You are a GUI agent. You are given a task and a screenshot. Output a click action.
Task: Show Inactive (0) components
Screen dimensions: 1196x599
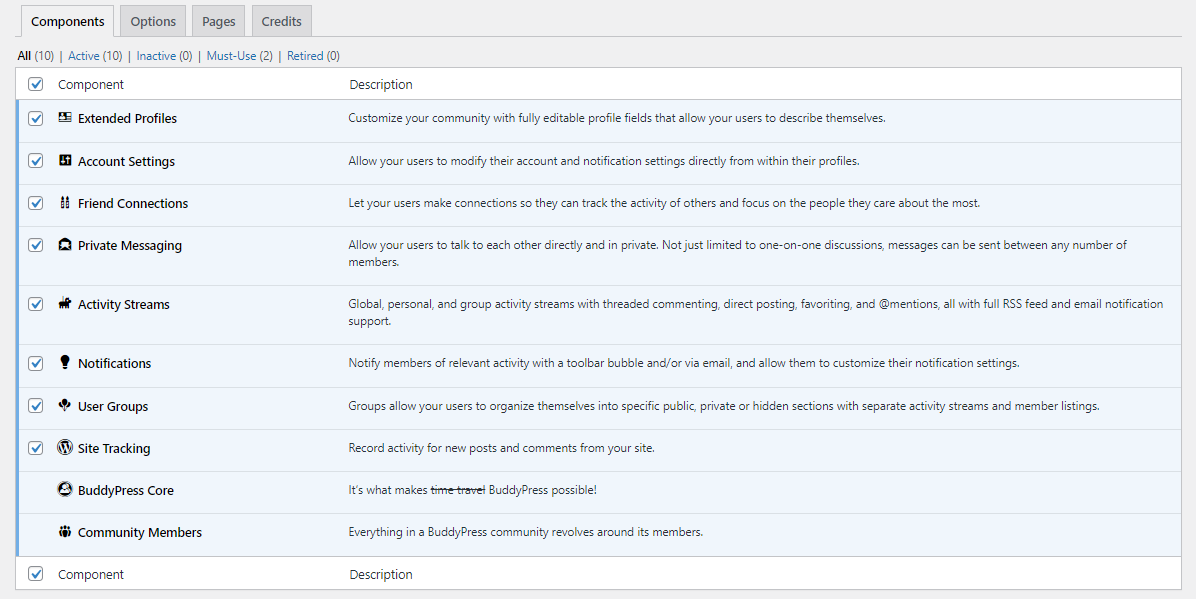coord(165,56)
